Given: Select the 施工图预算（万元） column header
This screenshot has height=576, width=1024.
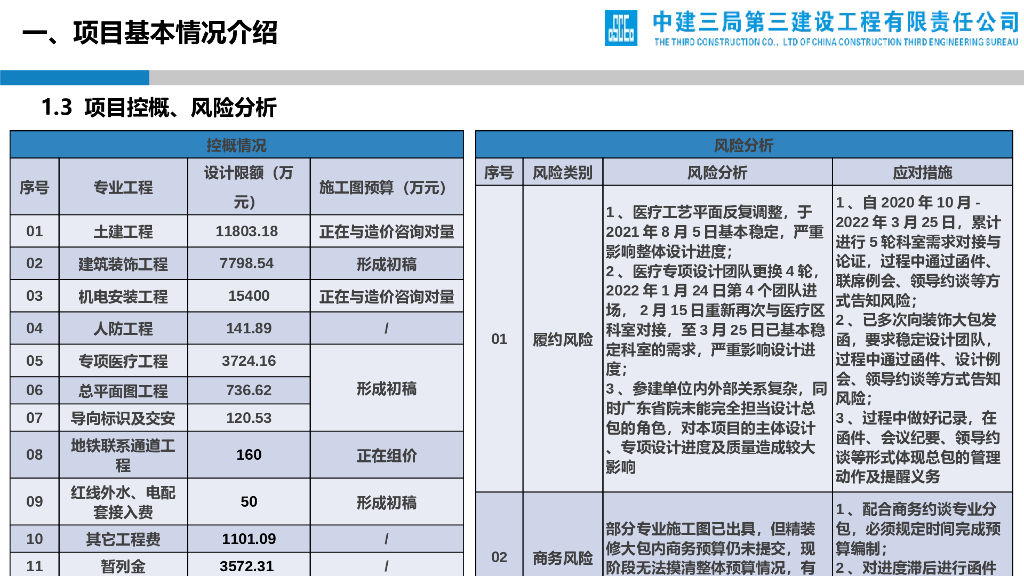Looking at the screenshot, I should click(x=387, y=187).
